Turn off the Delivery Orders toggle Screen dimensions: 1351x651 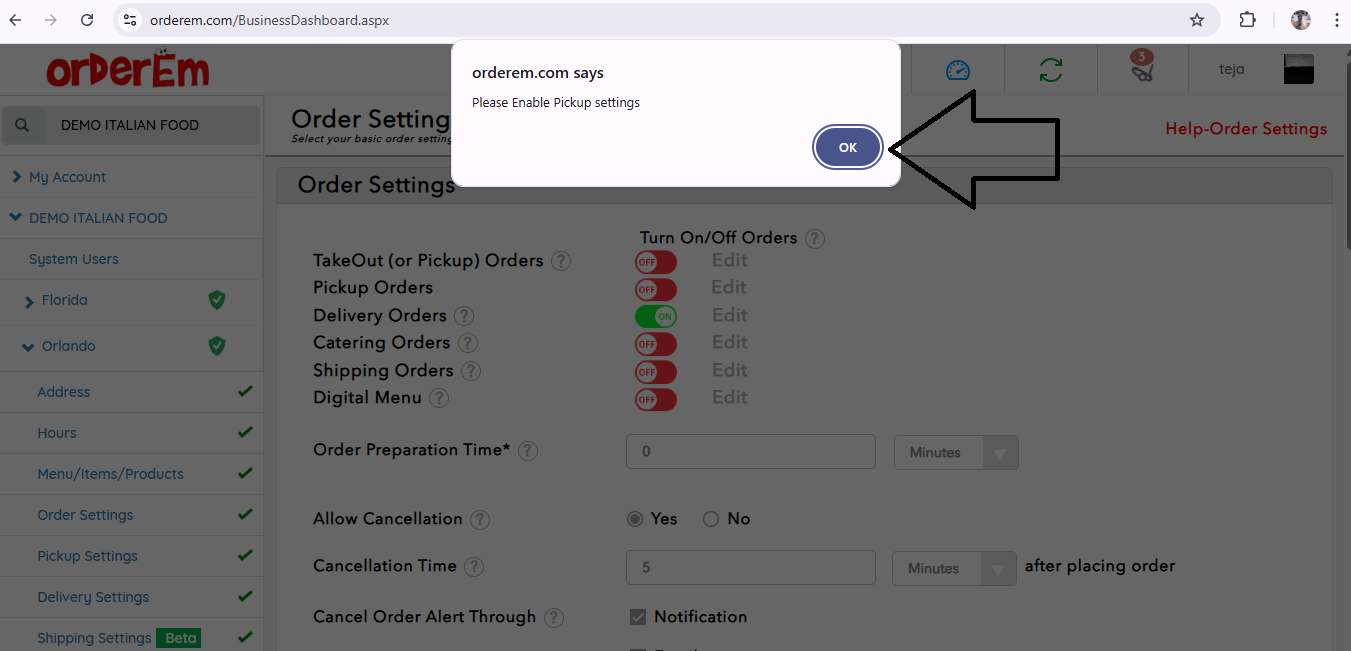point(655,316)
